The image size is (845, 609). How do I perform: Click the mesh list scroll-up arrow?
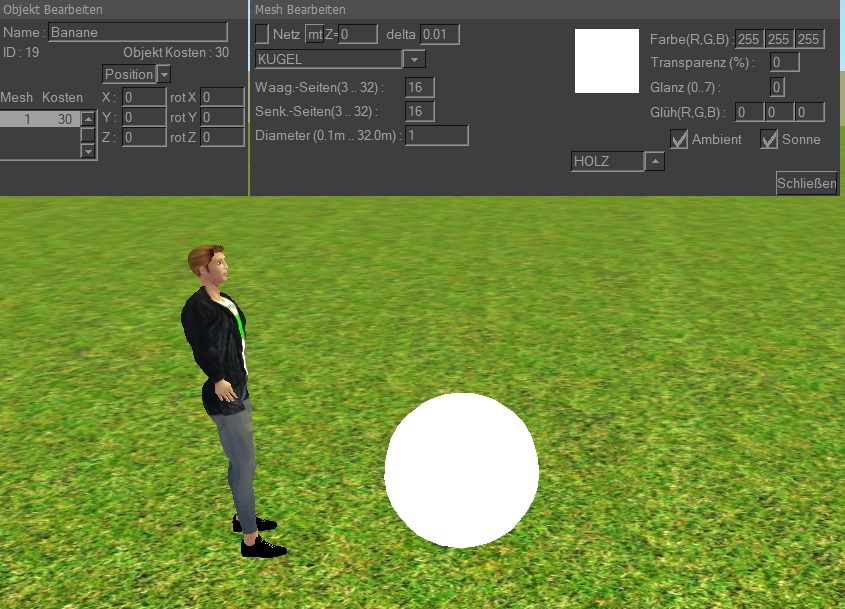click(x=88, y=119)
